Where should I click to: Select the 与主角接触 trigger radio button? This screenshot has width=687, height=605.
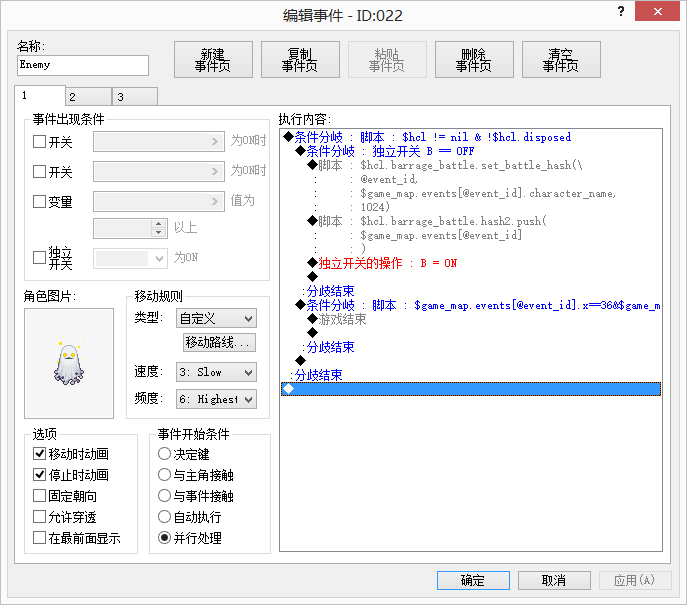click(x=164, y=474)
